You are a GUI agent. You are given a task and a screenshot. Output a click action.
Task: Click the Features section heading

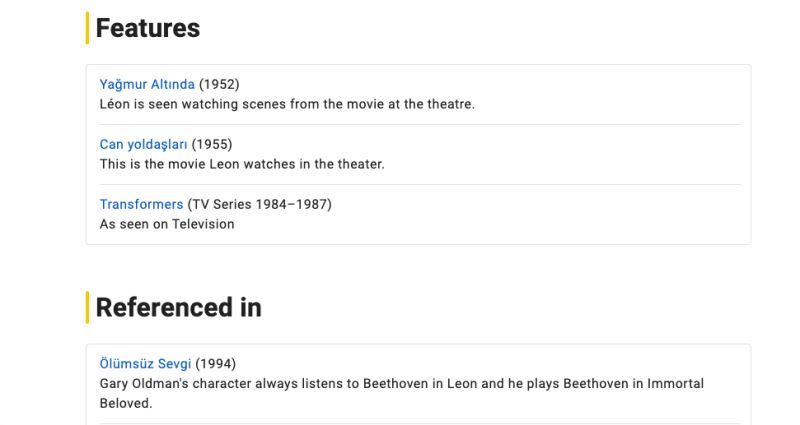tap(148, 29)
